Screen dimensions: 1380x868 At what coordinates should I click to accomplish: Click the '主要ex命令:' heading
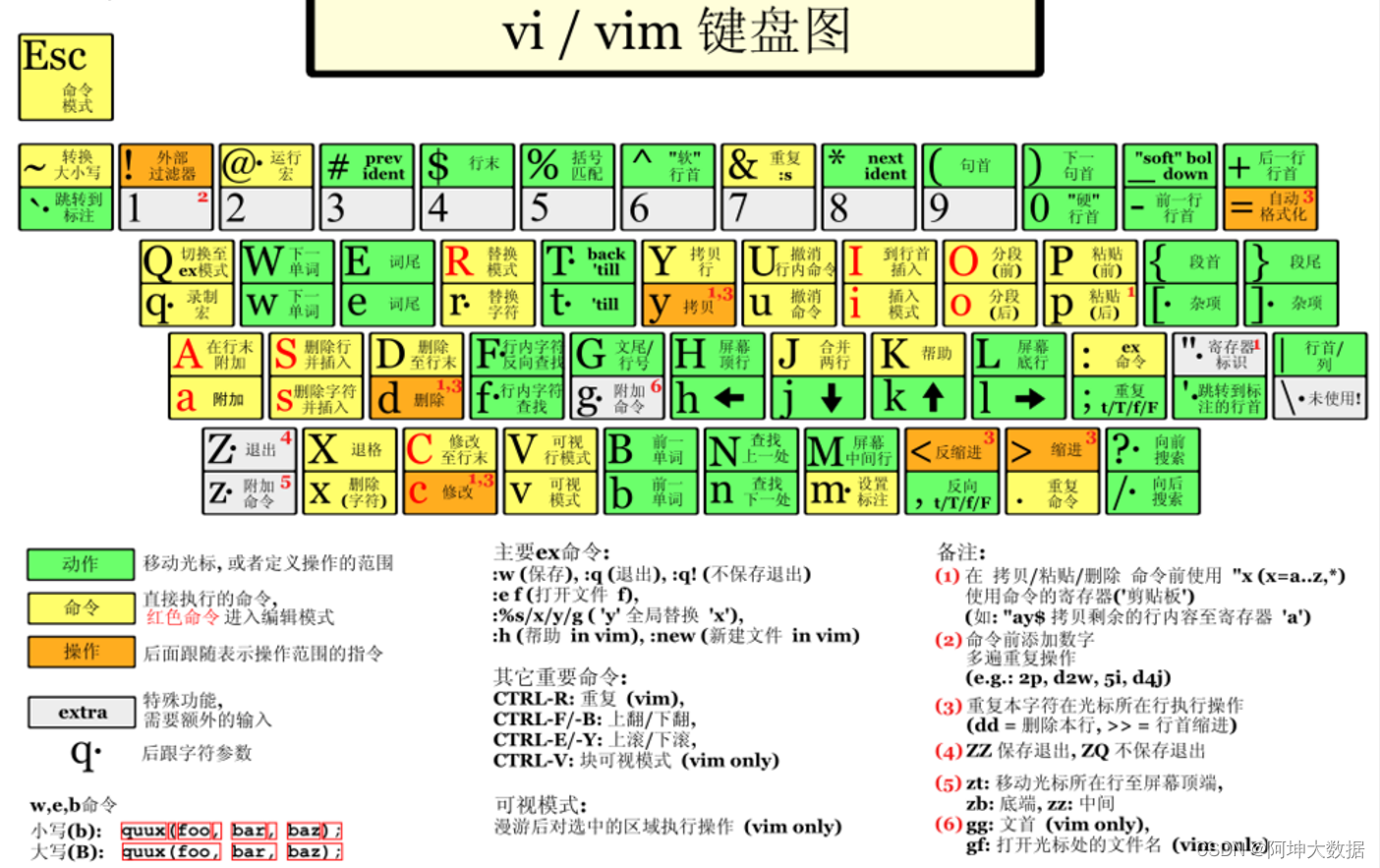tap(550, 551)
